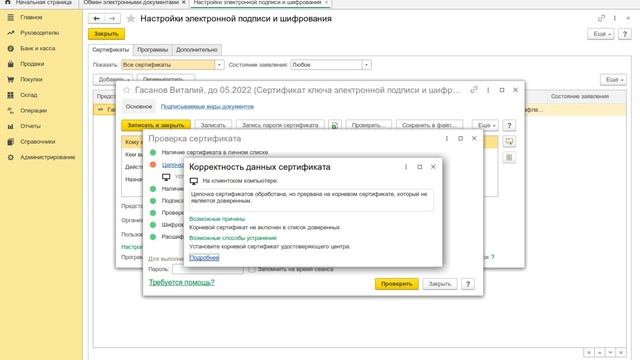Open dots menu of Проверка сертификата dialog
The width and height of the screenshot is (640, 360).
[x=447, y=138]
